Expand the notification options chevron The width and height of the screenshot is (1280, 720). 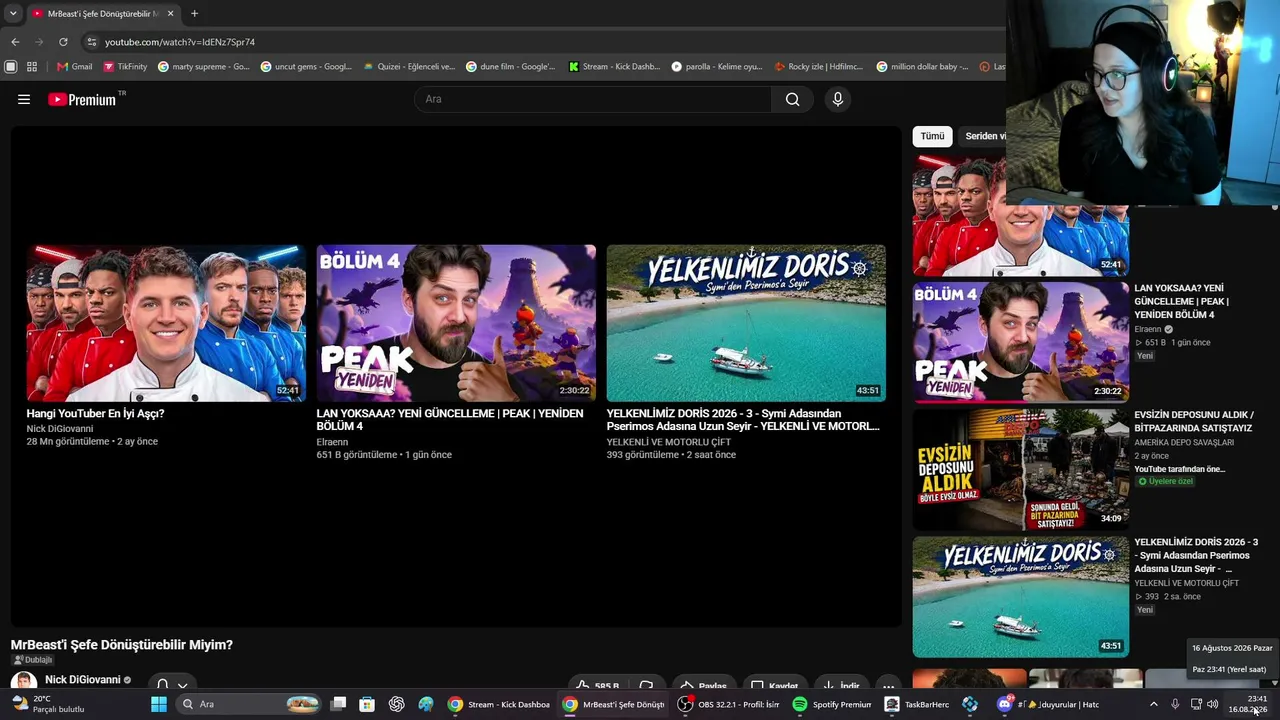tap(182, 686)
